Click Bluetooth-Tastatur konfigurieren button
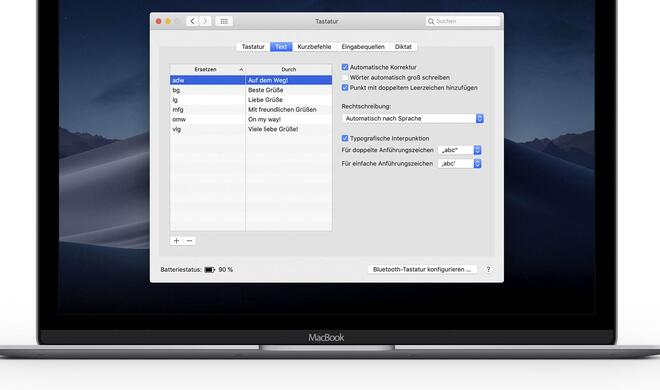This screenshot has width=660, height=390. coord(422,269)
